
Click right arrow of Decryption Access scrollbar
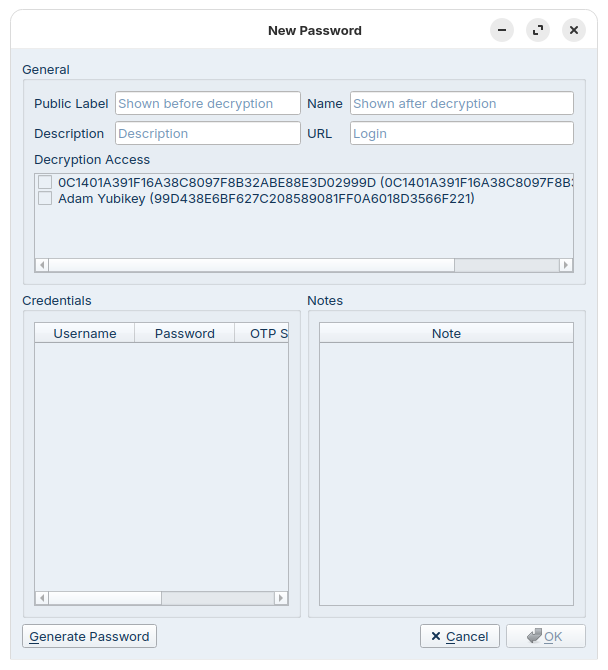[566, 265]
